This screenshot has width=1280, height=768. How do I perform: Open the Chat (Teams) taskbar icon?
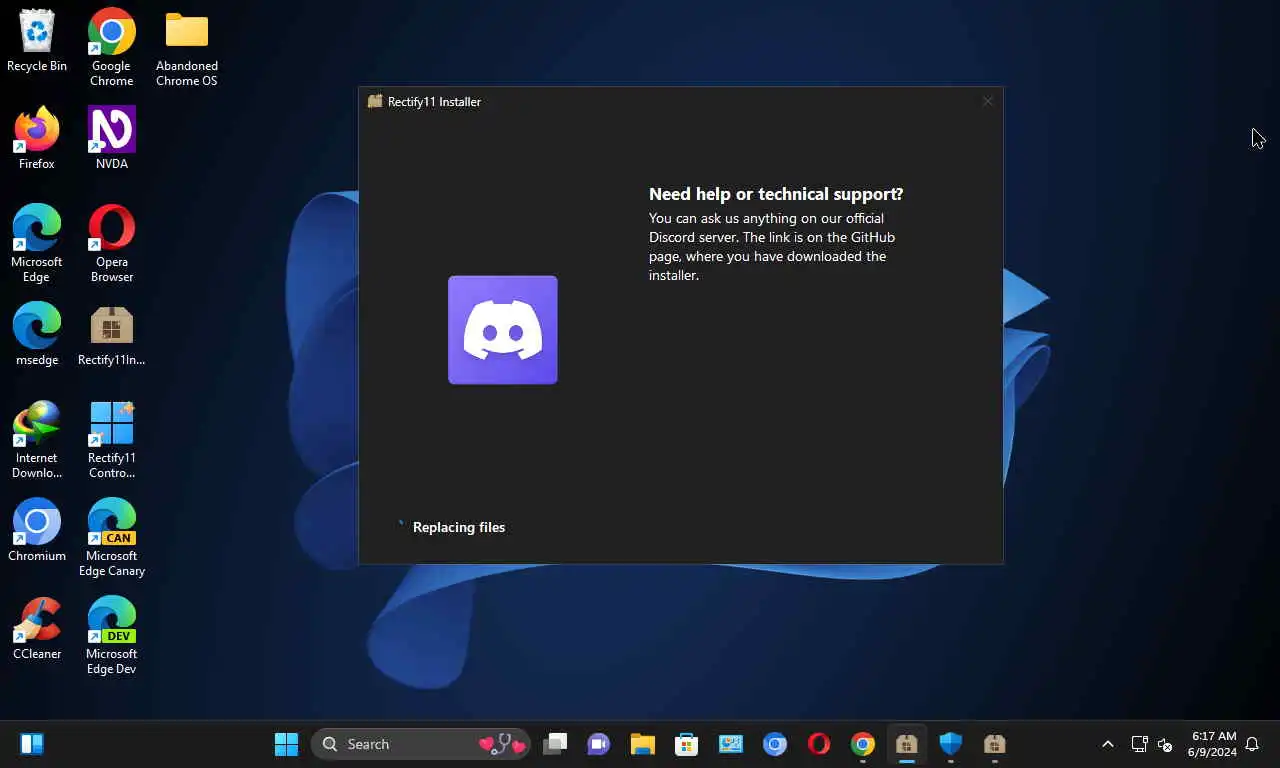[x=599, y=744]
